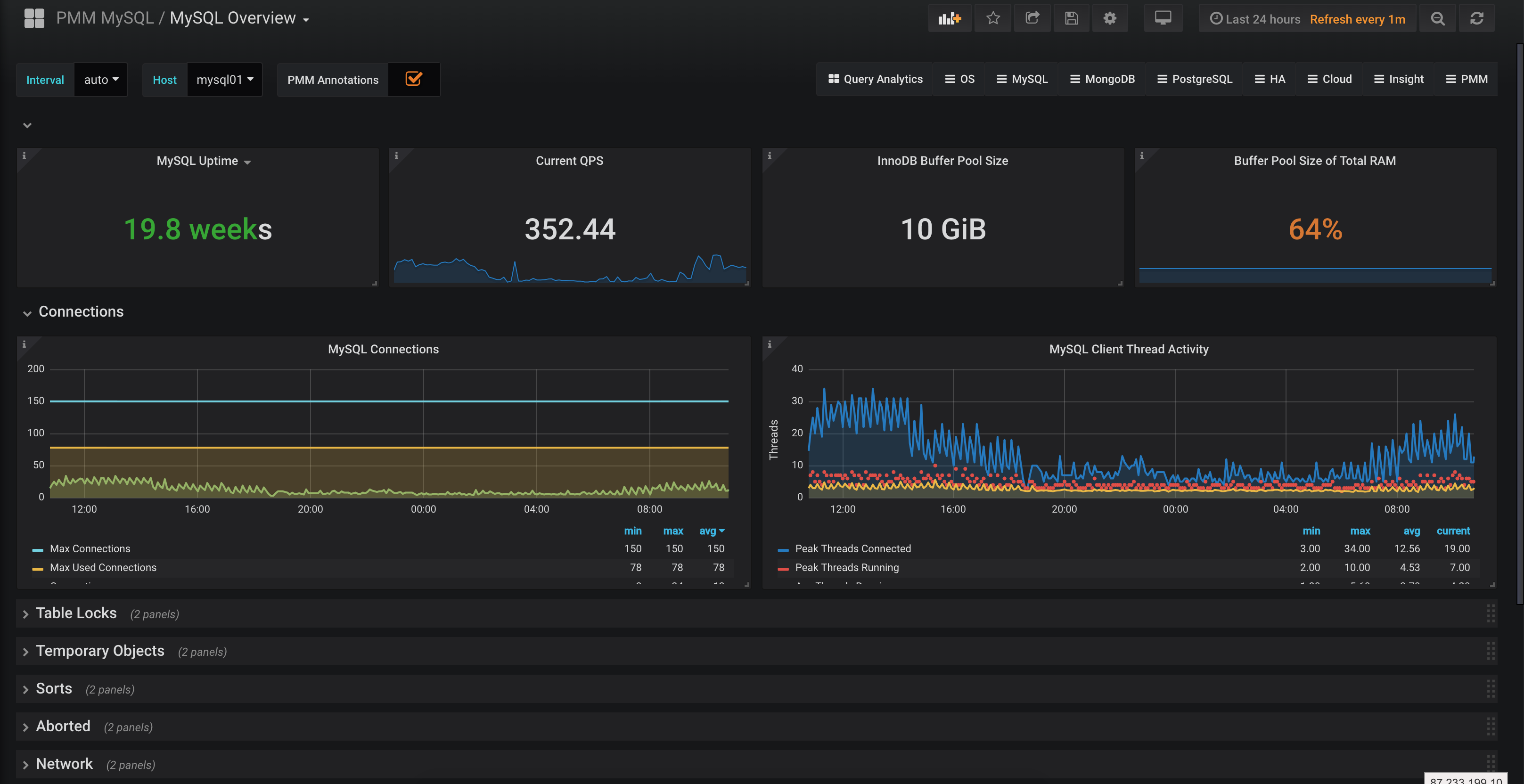Screen dimensions: 1524x784
Task: Open the HA dashboards menu
Action: [1270, 79]
